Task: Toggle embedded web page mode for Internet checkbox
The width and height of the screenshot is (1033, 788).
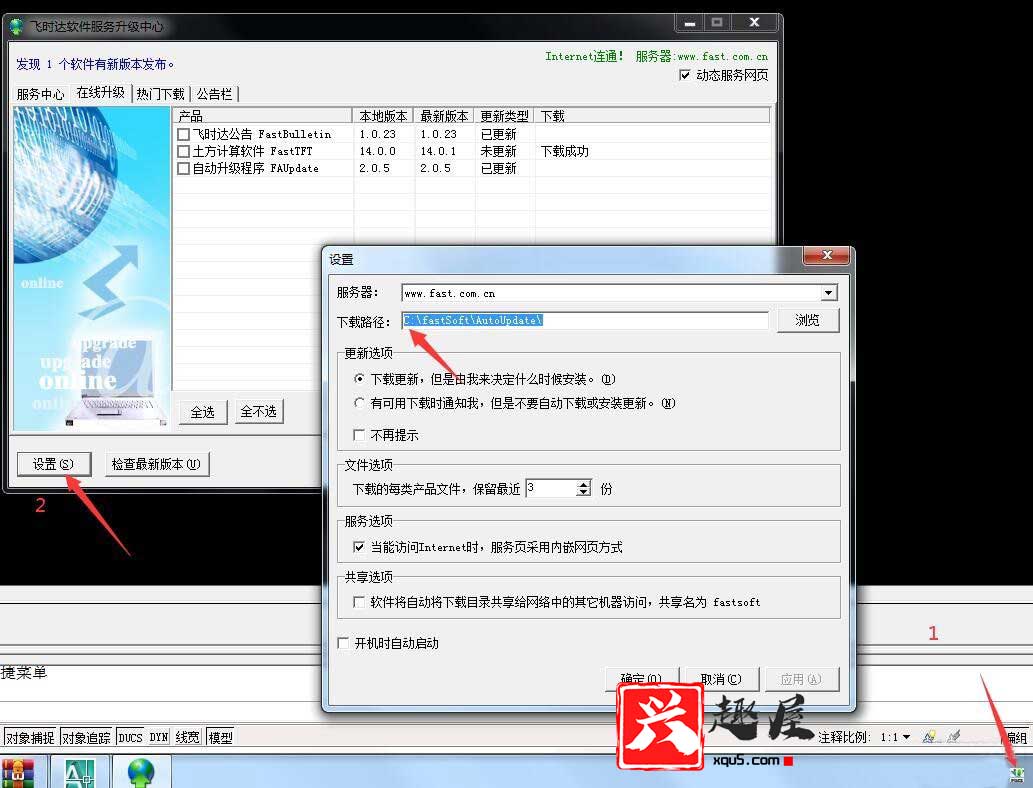Action: tap(359, 547)
